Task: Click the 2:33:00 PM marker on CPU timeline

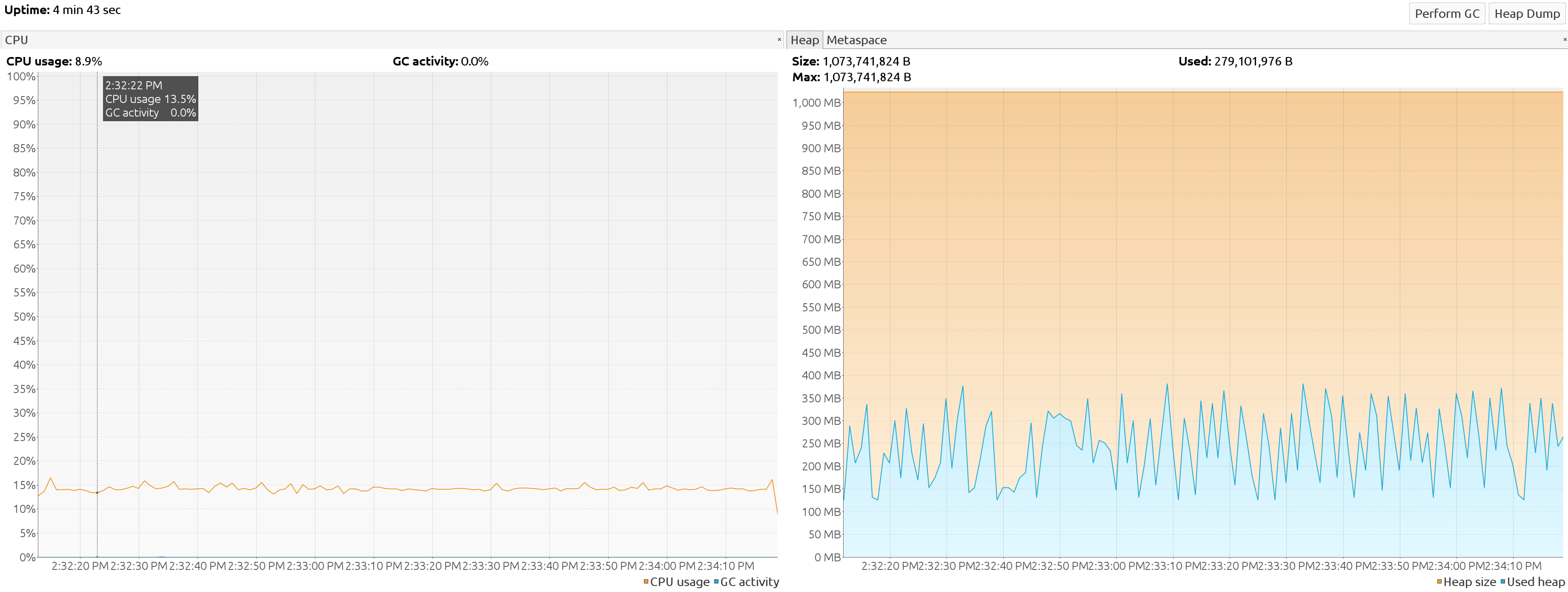Action: pyautogui.click(x=315, y=566)
